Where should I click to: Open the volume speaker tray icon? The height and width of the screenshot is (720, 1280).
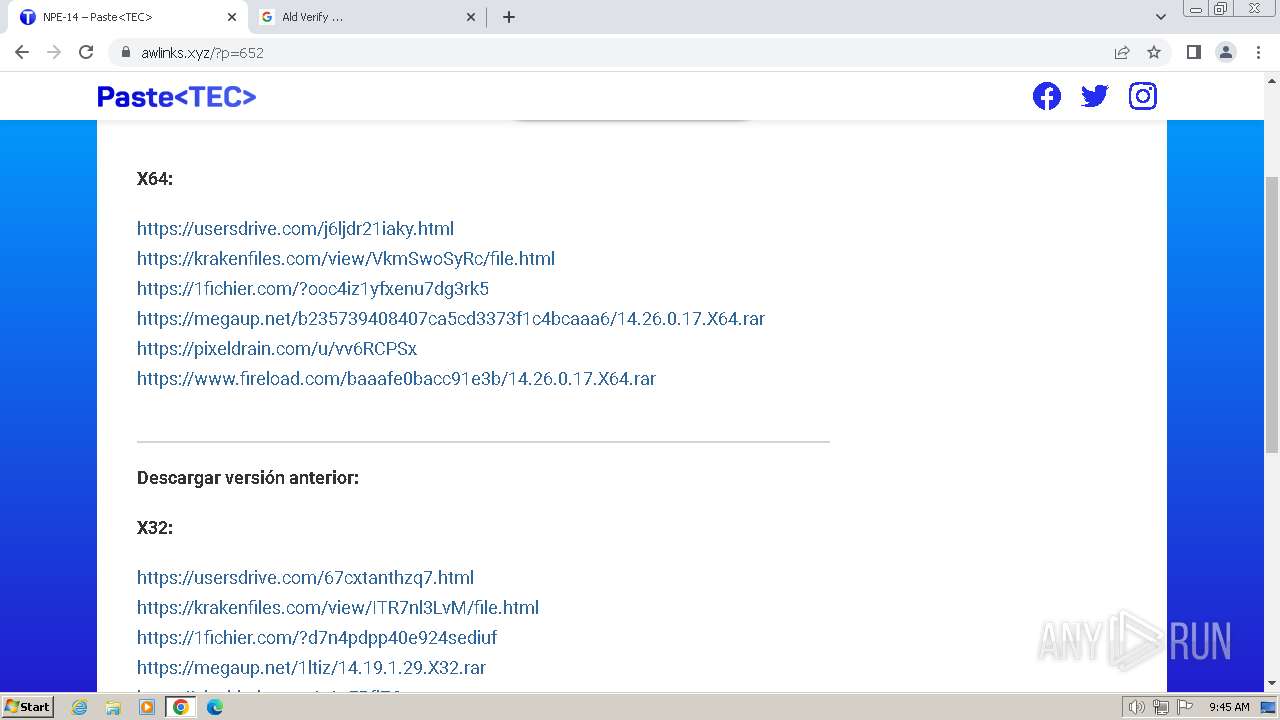(1137, 707)
